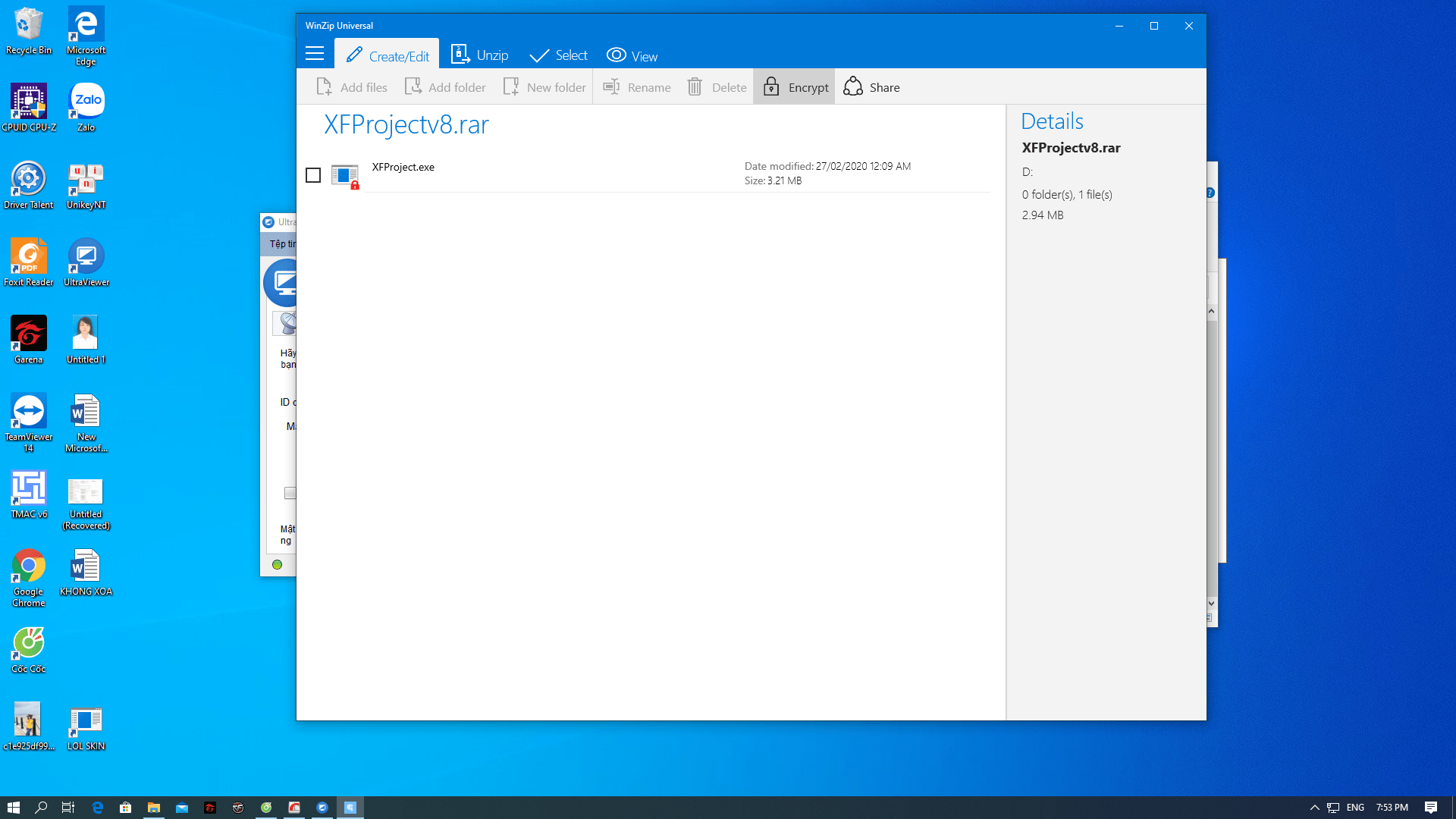Screen dimensions: 1456x819
Task: Click Add files in toolbar
Action: (351, 87)
